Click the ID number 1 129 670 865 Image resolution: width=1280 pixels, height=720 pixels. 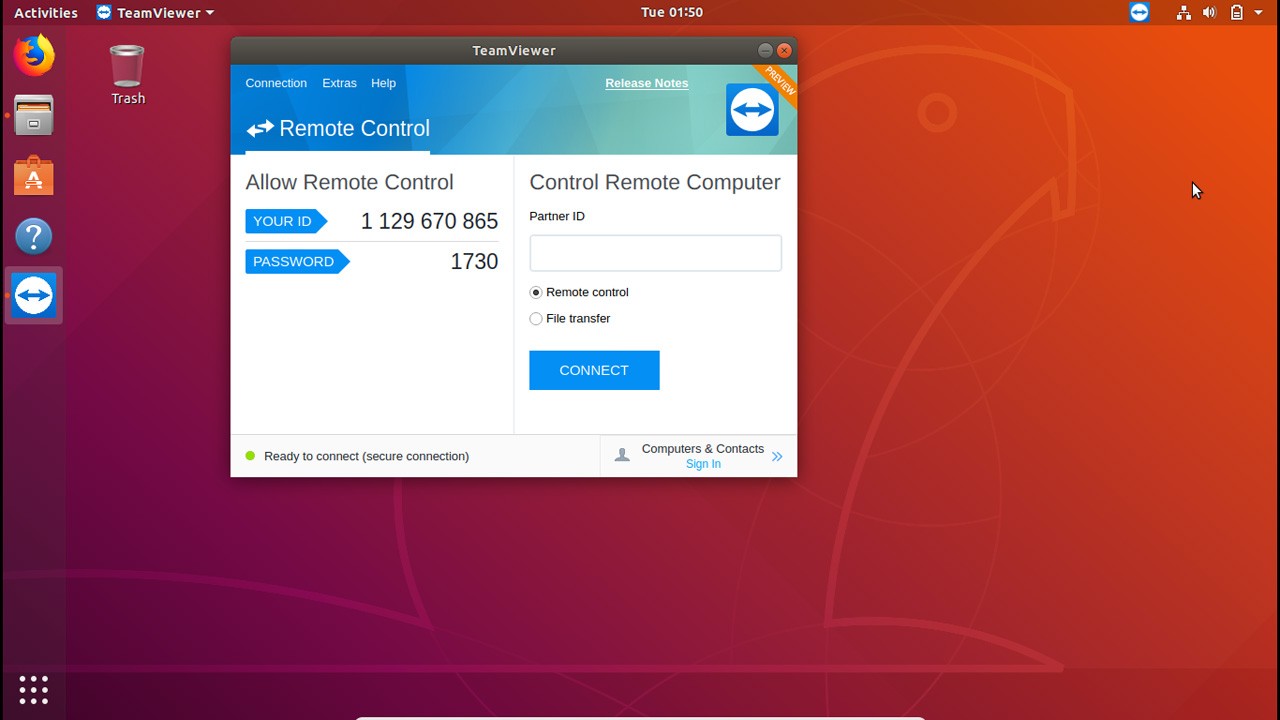[429, 221]
